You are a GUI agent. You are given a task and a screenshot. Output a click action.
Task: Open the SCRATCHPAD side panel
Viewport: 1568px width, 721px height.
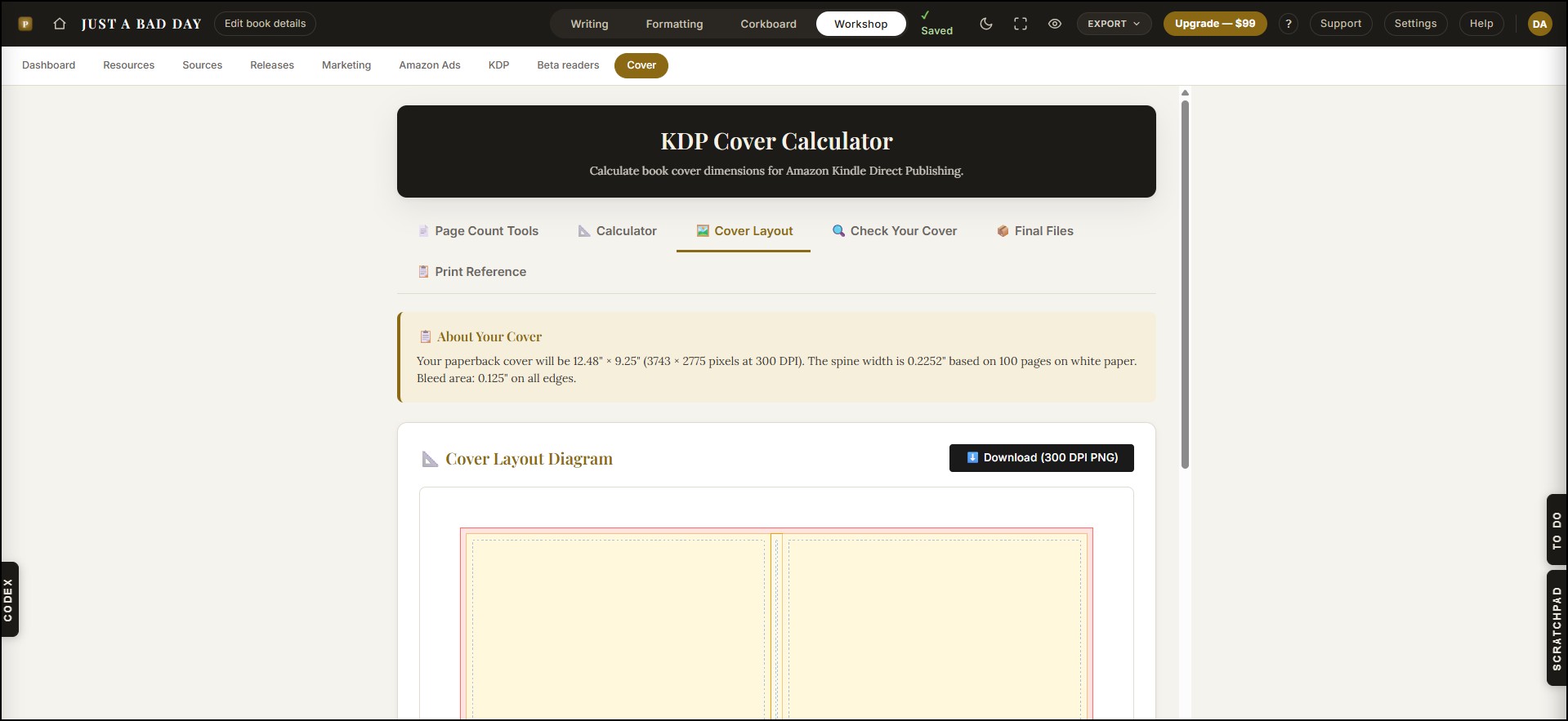(x=1557, y=628)
